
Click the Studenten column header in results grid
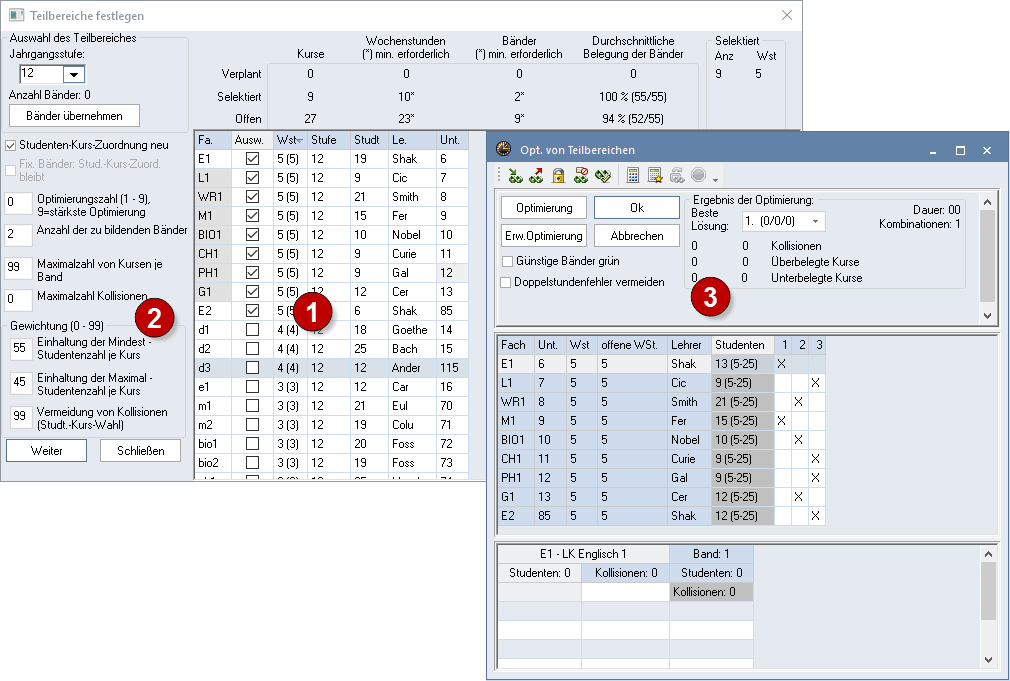point(742,345)
